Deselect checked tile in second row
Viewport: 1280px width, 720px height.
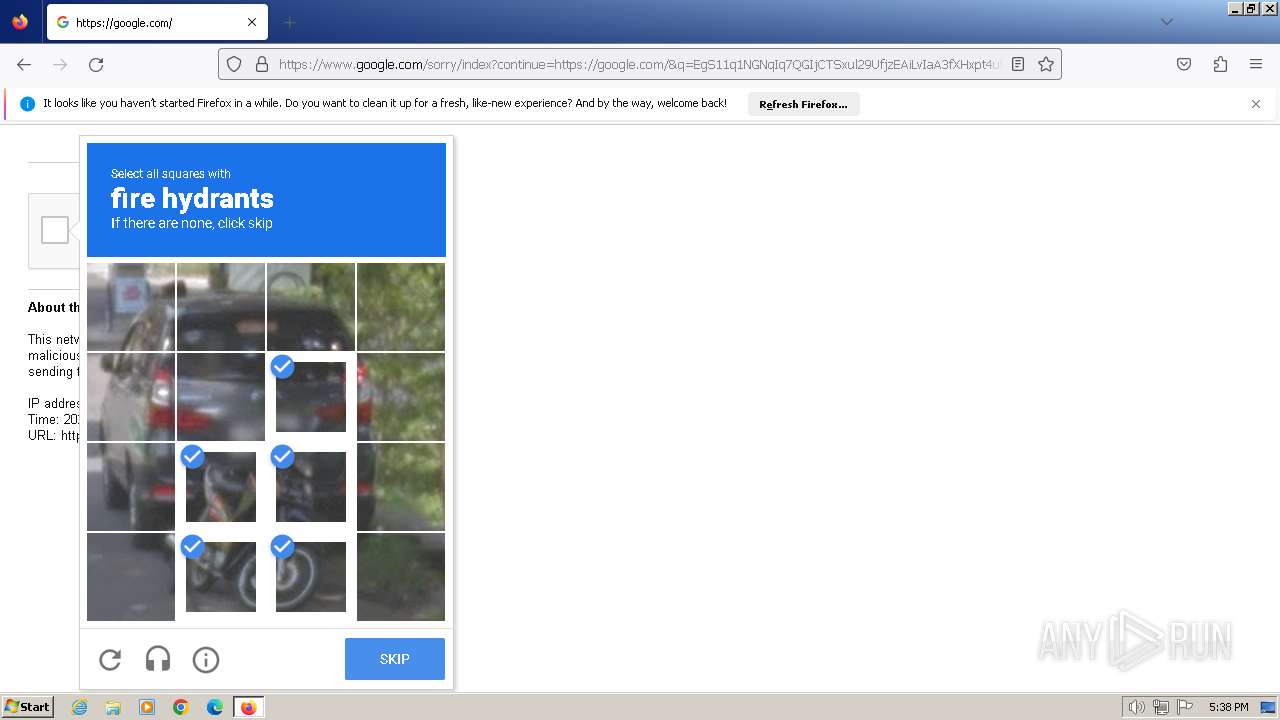pyautogui.click(x=311, y=397)
